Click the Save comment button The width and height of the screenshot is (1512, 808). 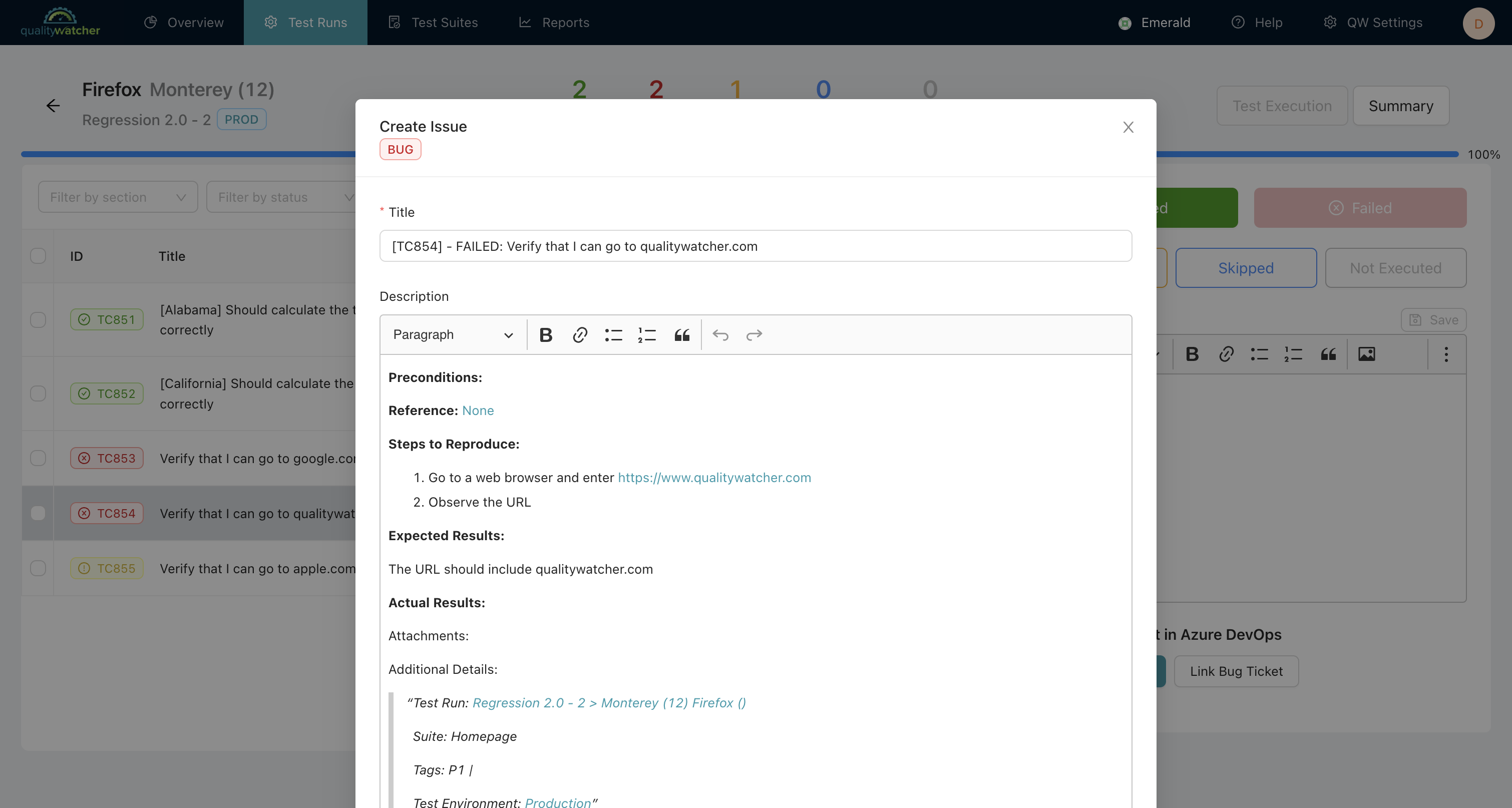tap(1433, 320)
